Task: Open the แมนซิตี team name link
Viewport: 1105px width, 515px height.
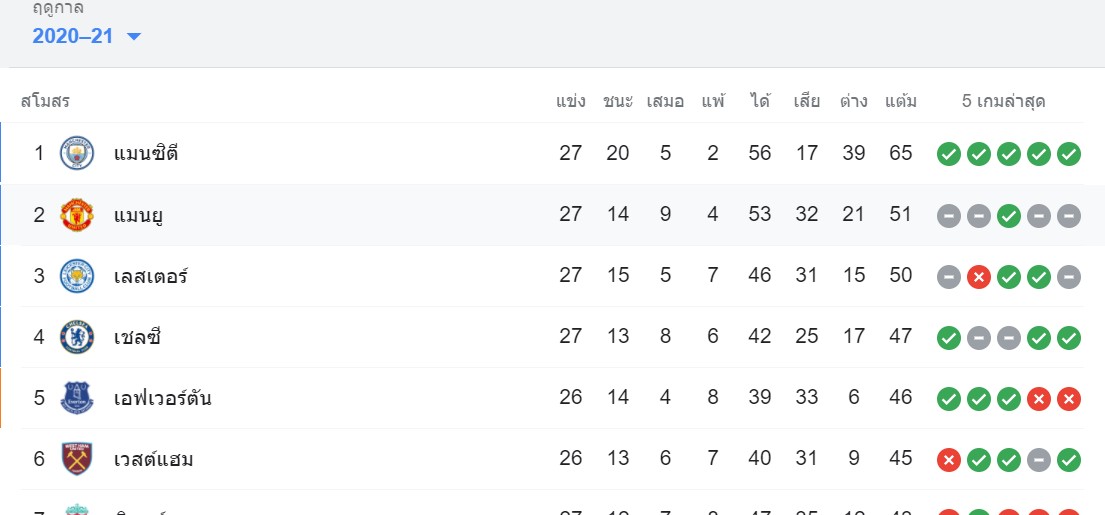Action: [146, 153]
